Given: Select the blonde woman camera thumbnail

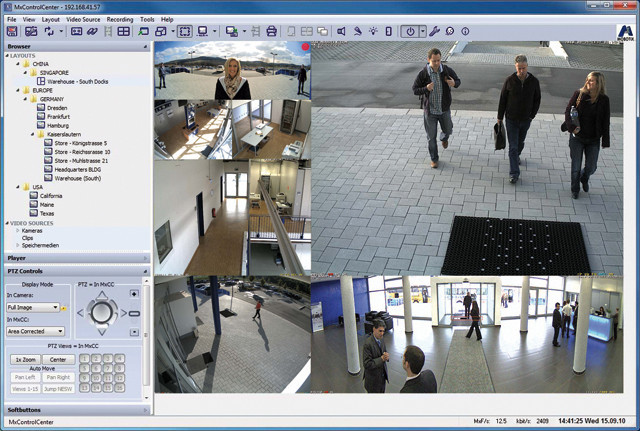Looking at the screenshot, I should click(232, 70).
